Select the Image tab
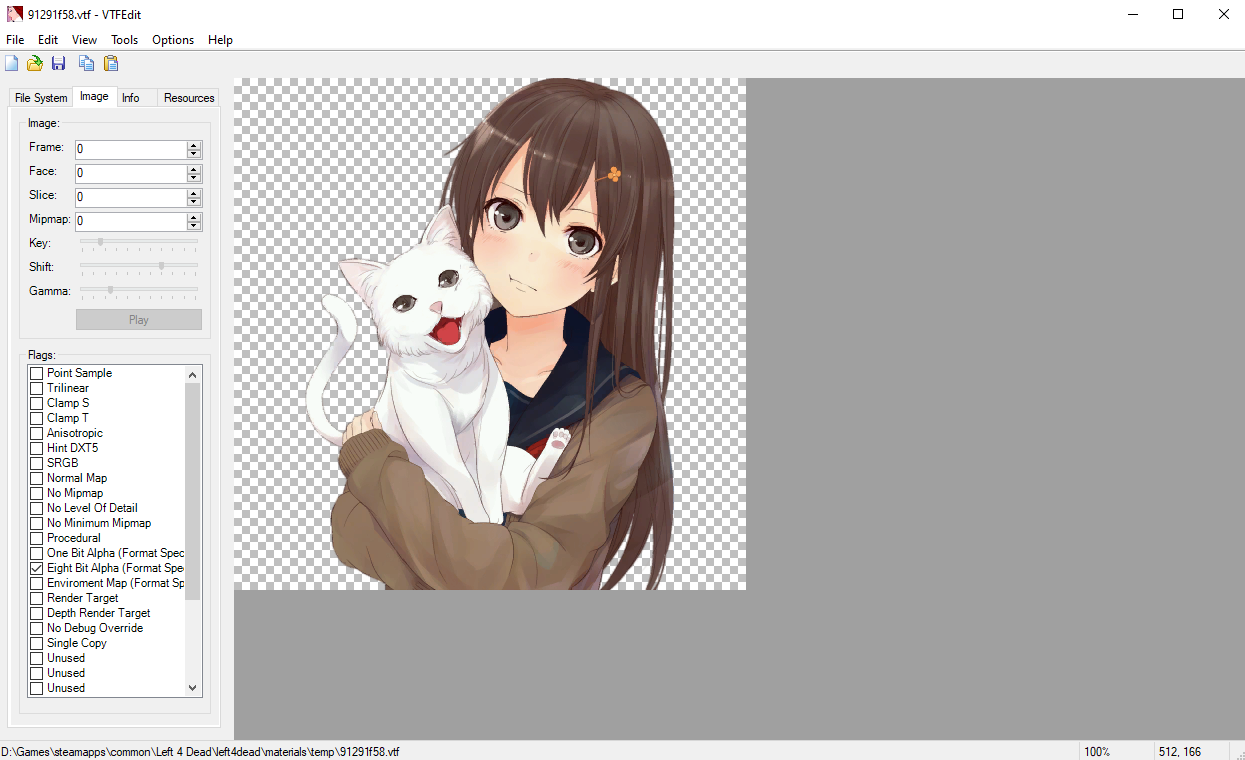The width and height of the screenshot is (1245, 760). (95, 97)
